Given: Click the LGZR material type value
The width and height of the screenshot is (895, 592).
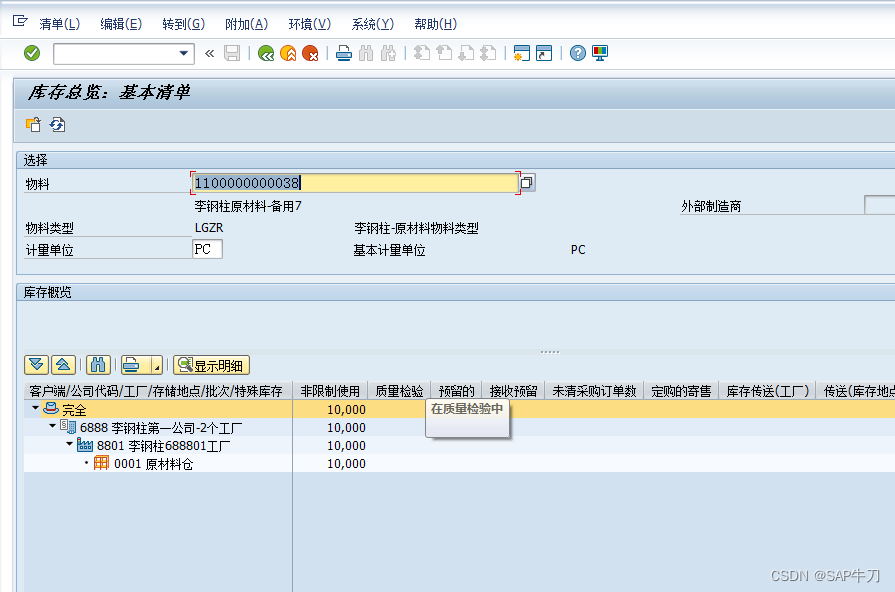Looking at the screenshot, I should coord(209,228).
